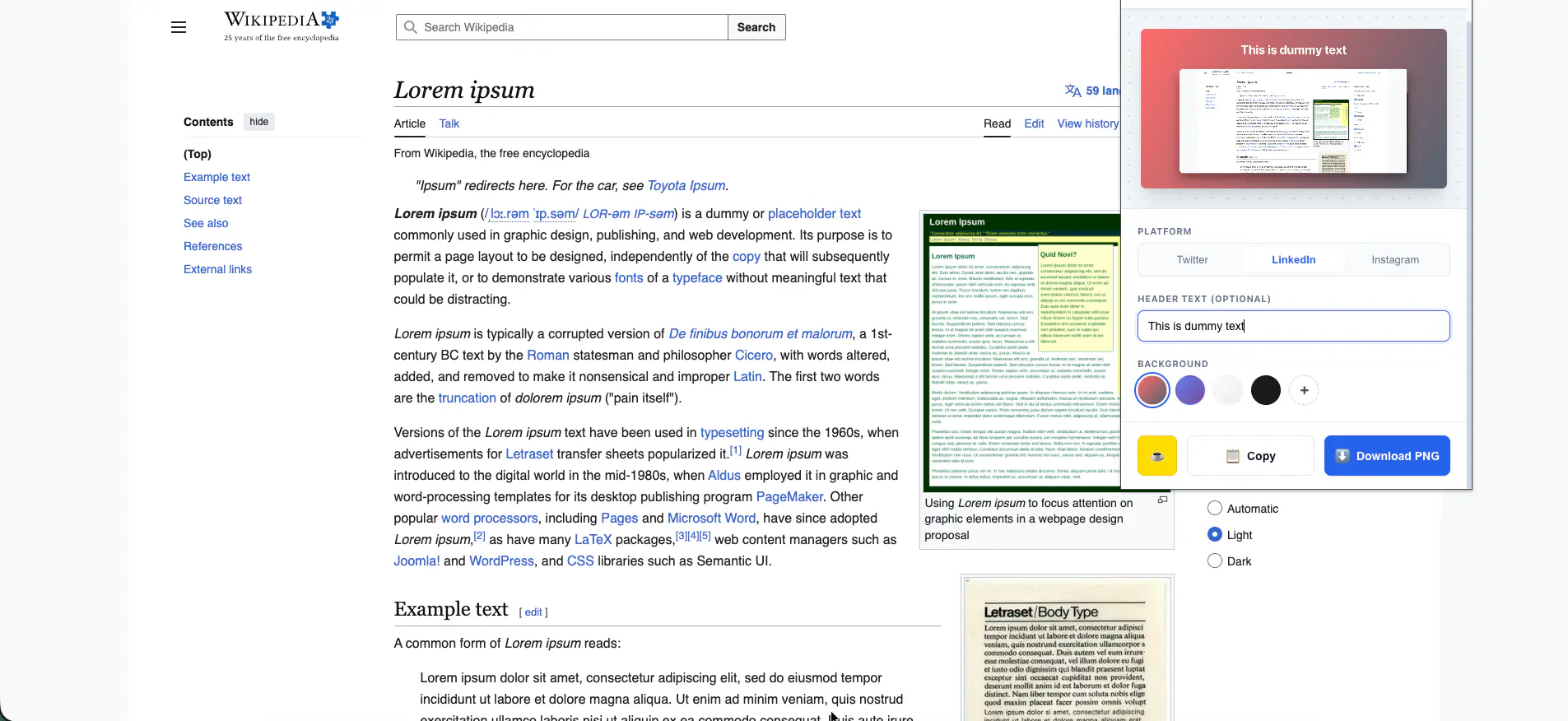Select the Dark color radio option
The image size is (1568, 721).
coord(1215,561)
